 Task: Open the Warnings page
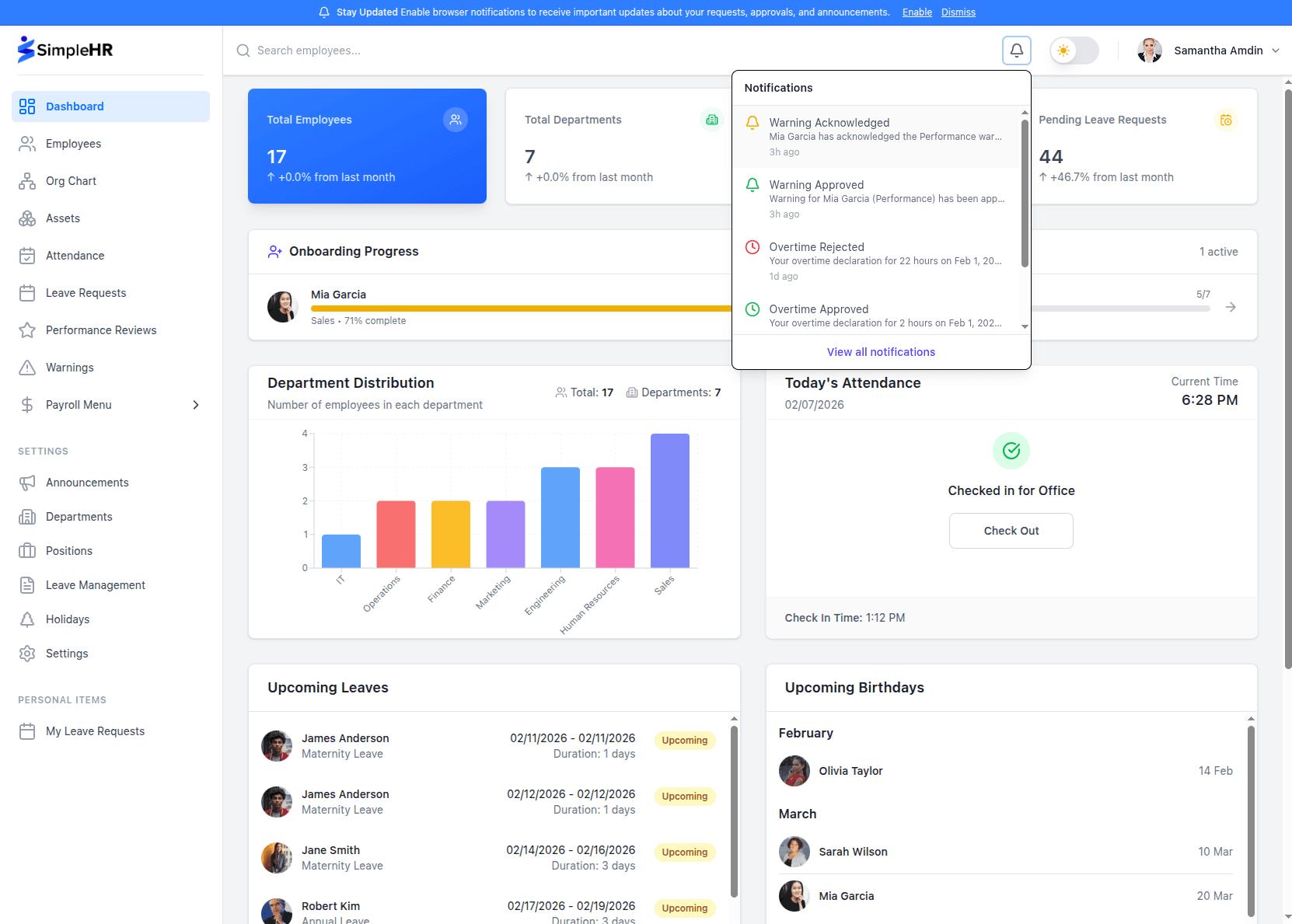71,367
